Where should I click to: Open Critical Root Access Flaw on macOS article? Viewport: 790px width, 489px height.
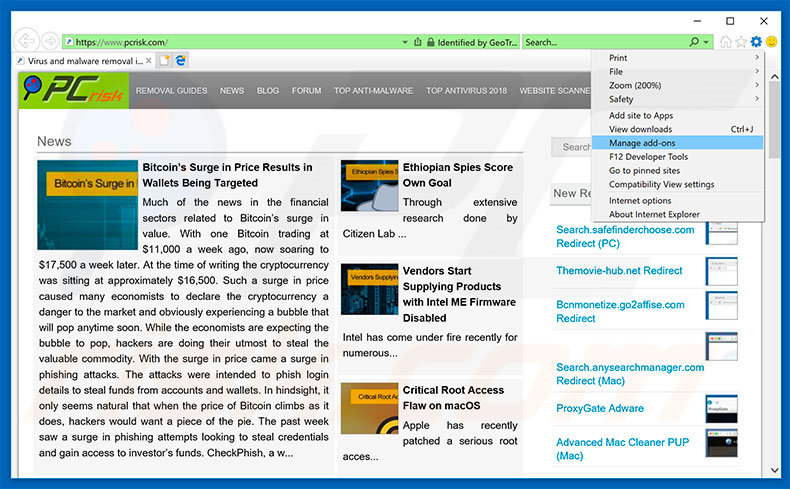(x=453, y=398)
